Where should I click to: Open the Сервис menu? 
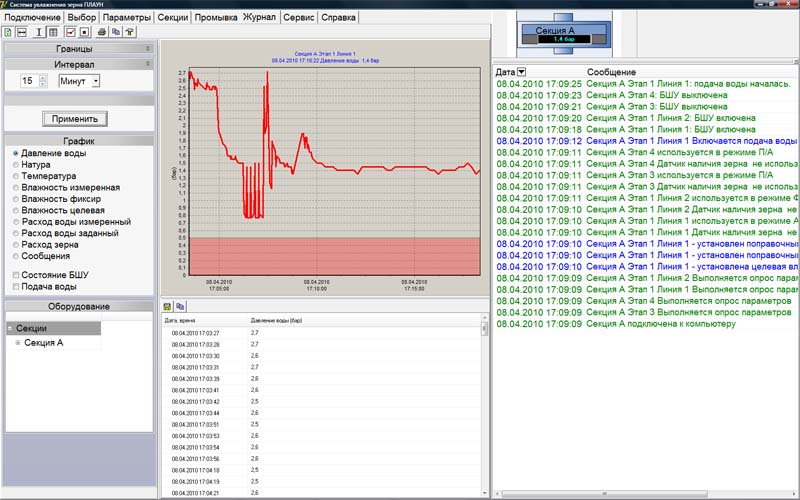point(298,17)
